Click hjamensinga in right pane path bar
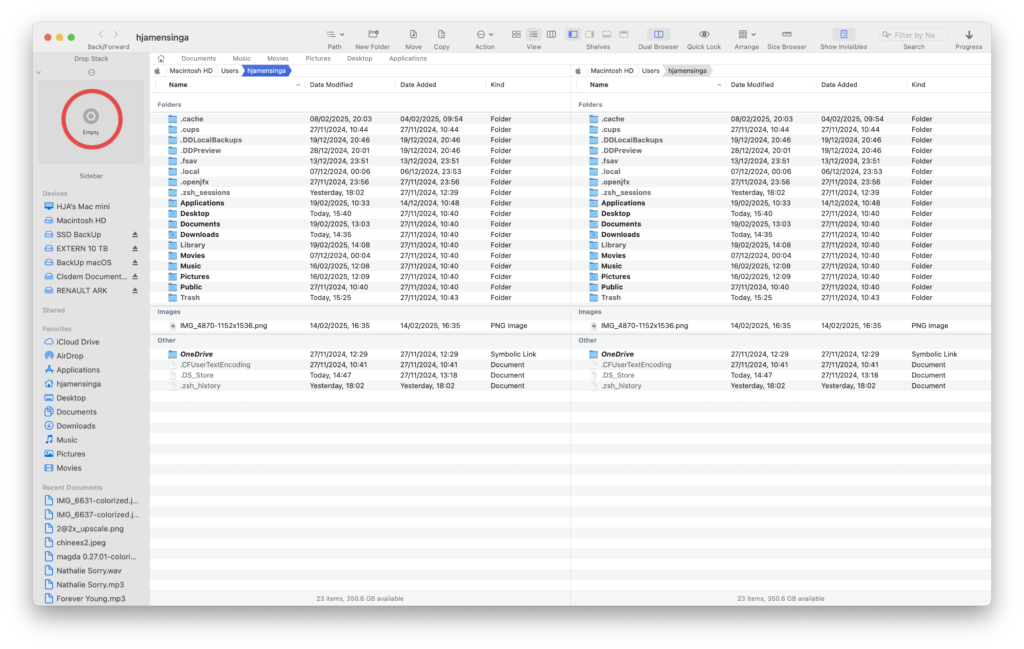The width and height of the screenshot is (1024, 649). (x=688, y=71)
